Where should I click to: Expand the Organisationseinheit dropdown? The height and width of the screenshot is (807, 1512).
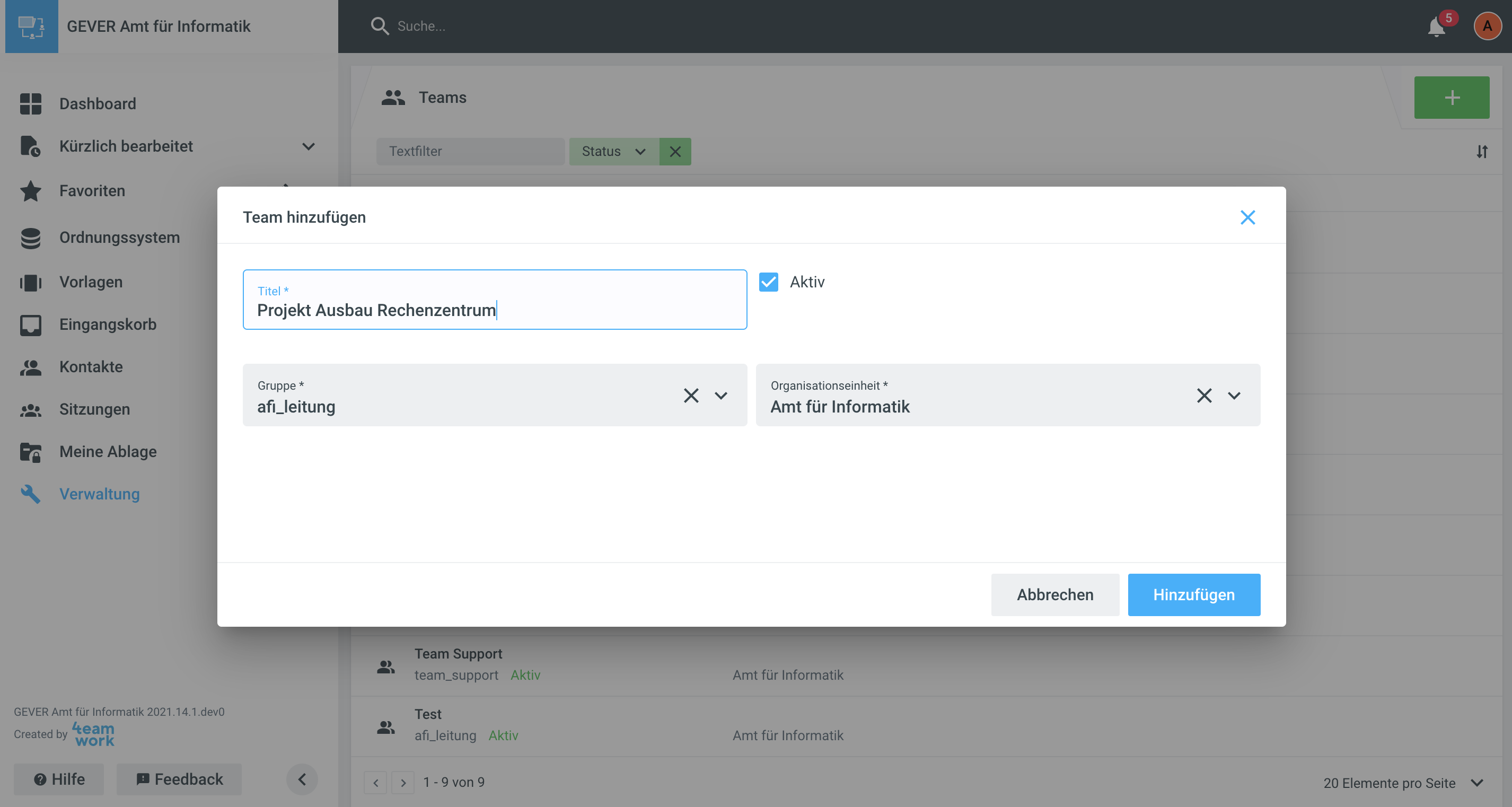point(1234,396)
